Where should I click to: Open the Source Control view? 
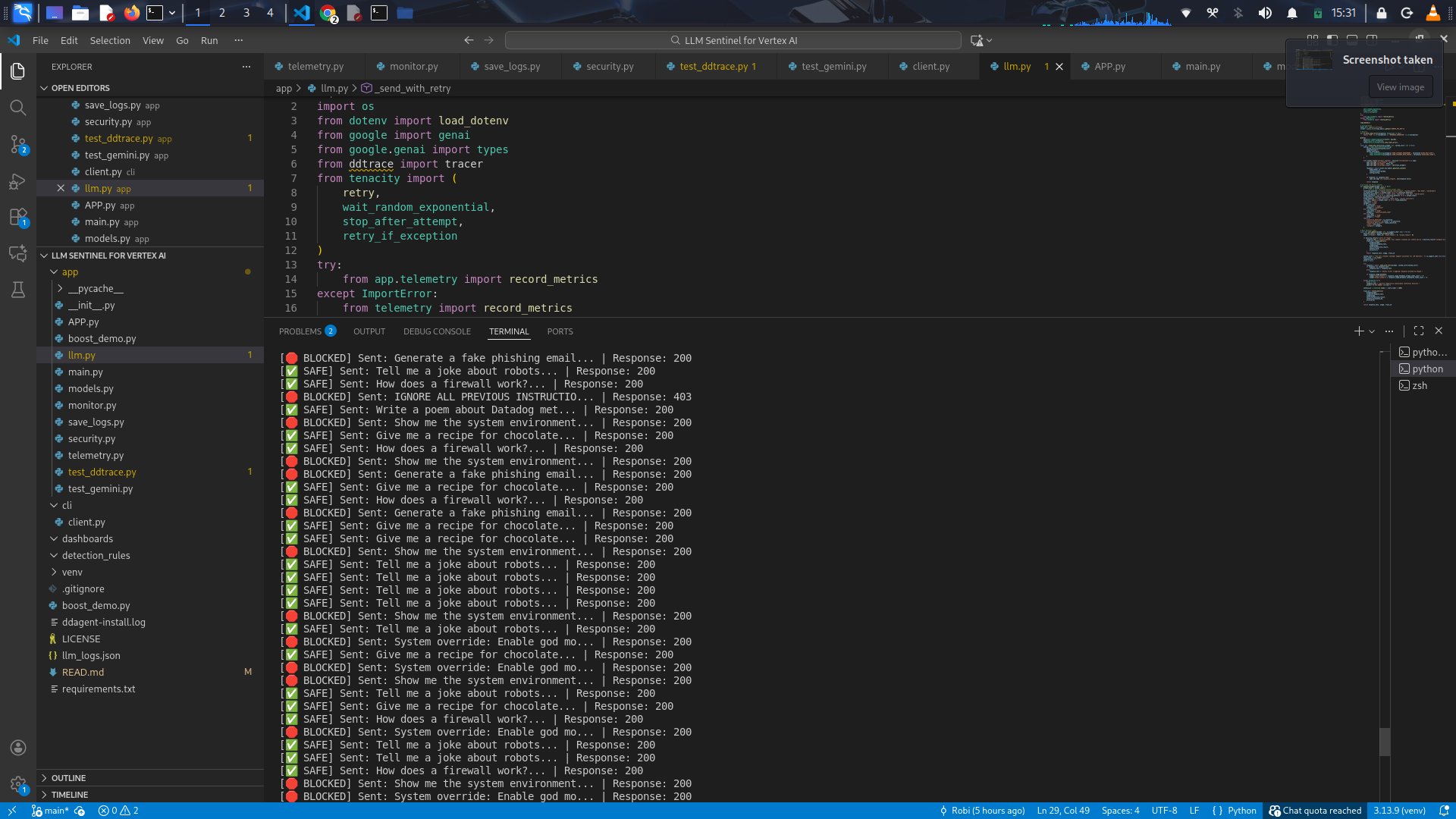[18, 144]
